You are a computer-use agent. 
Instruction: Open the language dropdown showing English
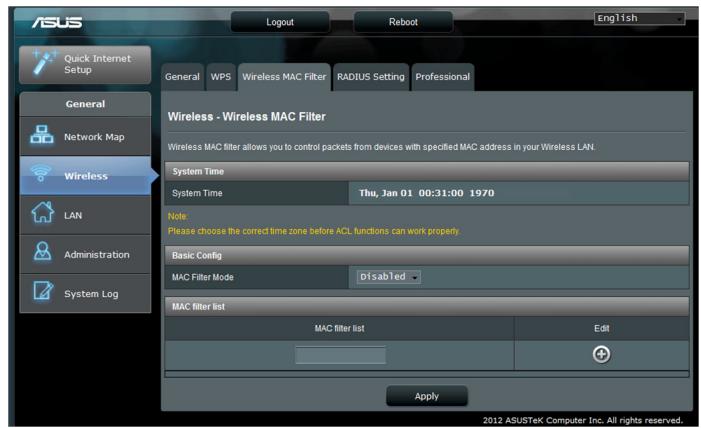tap(639, 18)
